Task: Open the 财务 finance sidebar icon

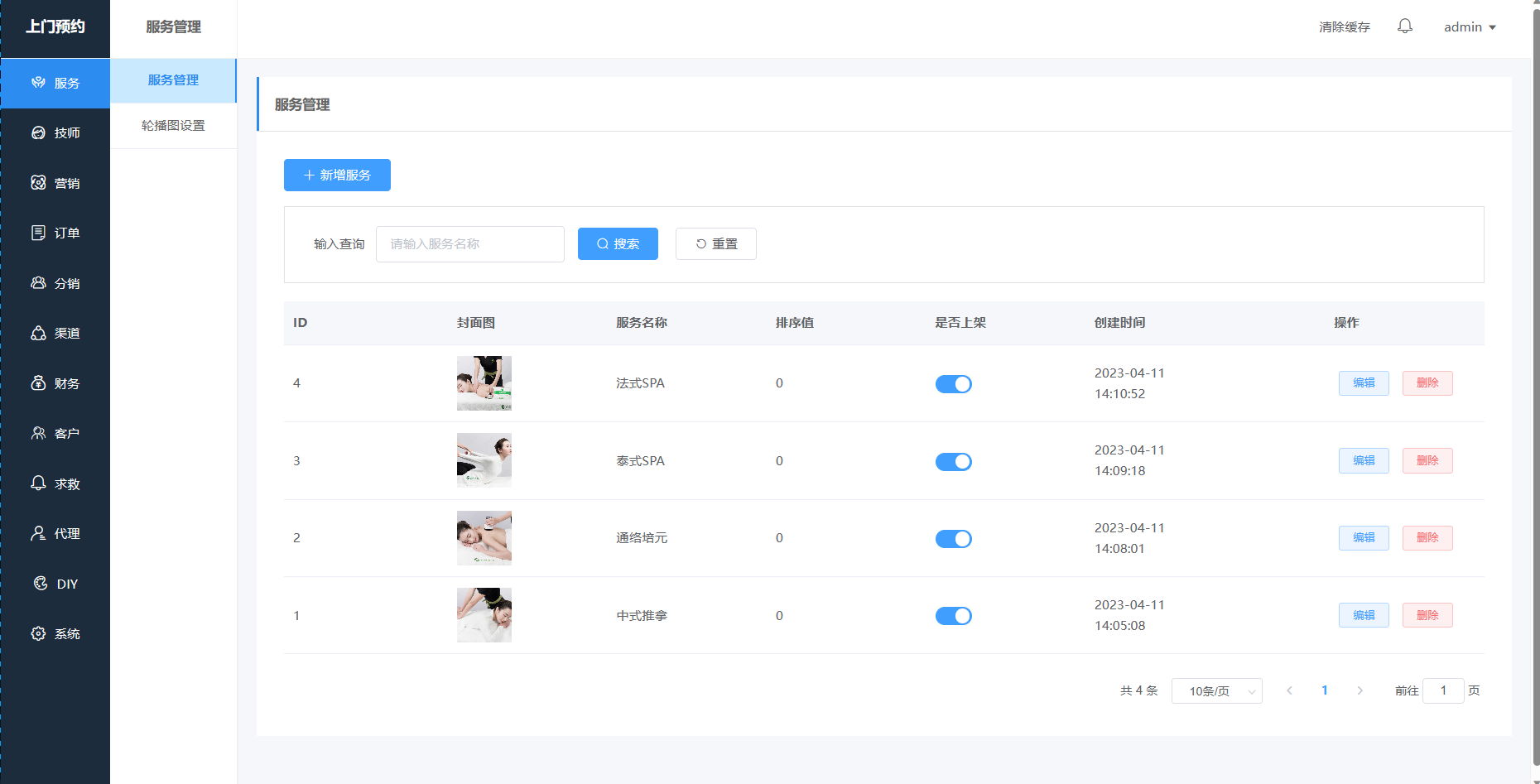Action: click(x=38, y=383)
